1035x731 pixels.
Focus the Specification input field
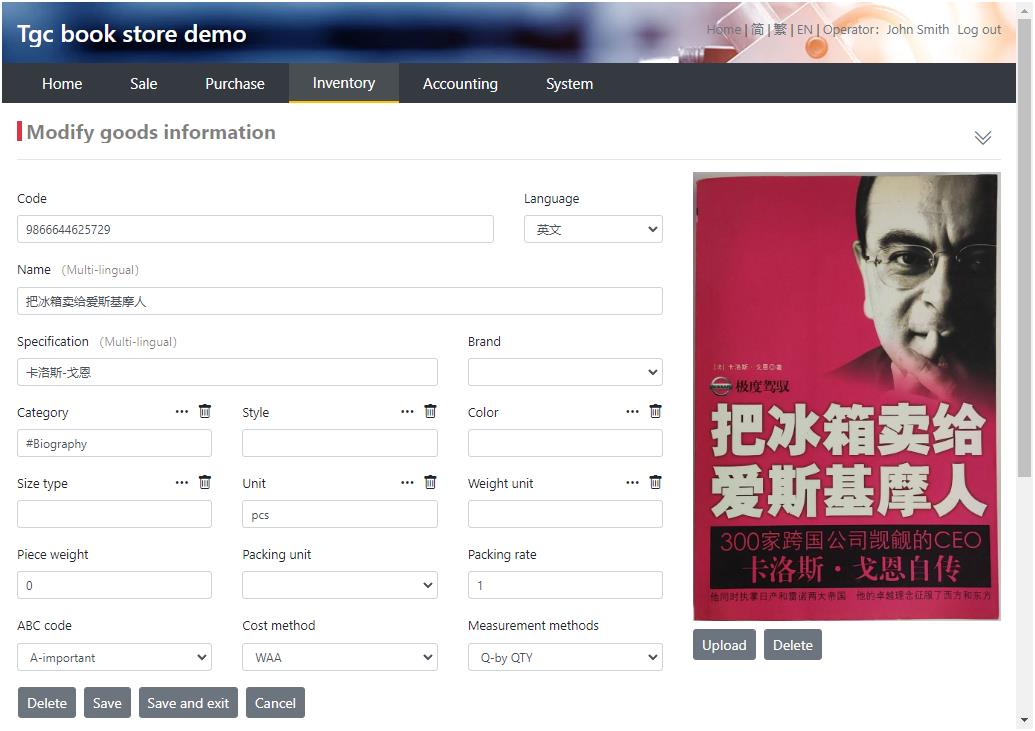(227, 372)
